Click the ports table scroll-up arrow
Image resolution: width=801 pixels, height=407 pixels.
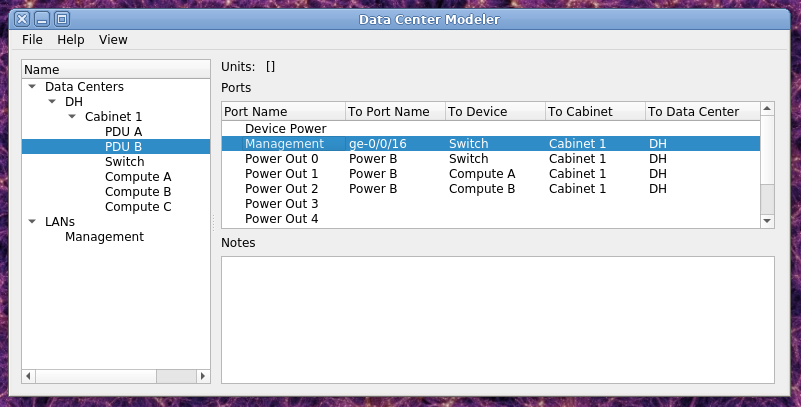(767, 109)
